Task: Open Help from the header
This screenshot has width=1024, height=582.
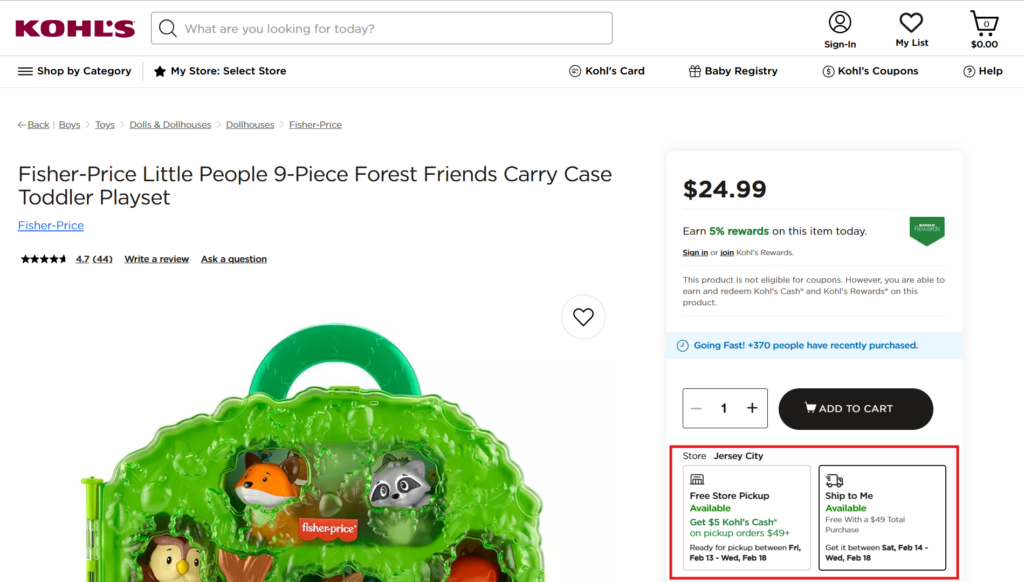Action: [982, 71]
